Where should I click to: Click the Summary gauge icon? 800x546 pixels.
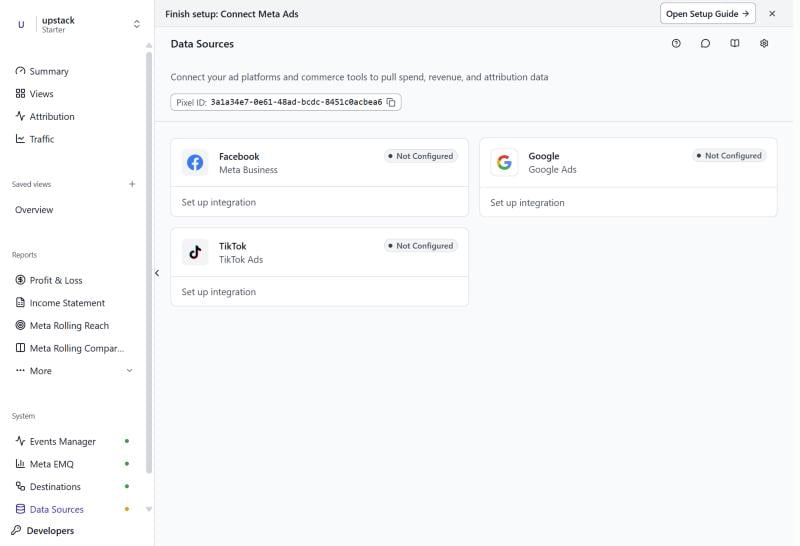(20, 71)
